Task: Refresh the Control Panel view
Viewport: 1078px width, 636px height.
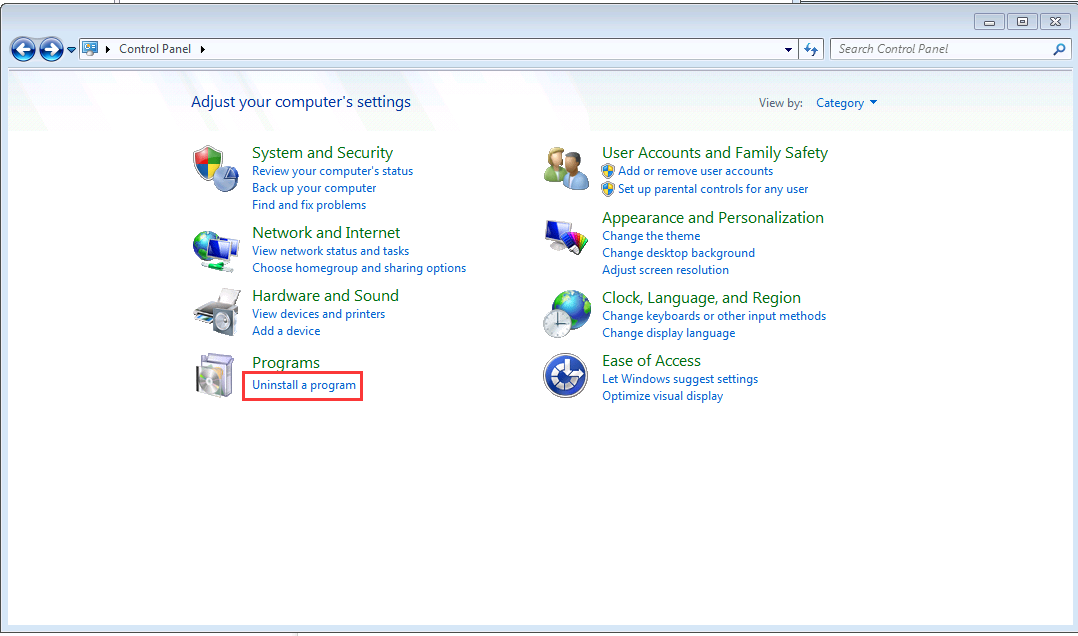Action: (x=811, y=50)
